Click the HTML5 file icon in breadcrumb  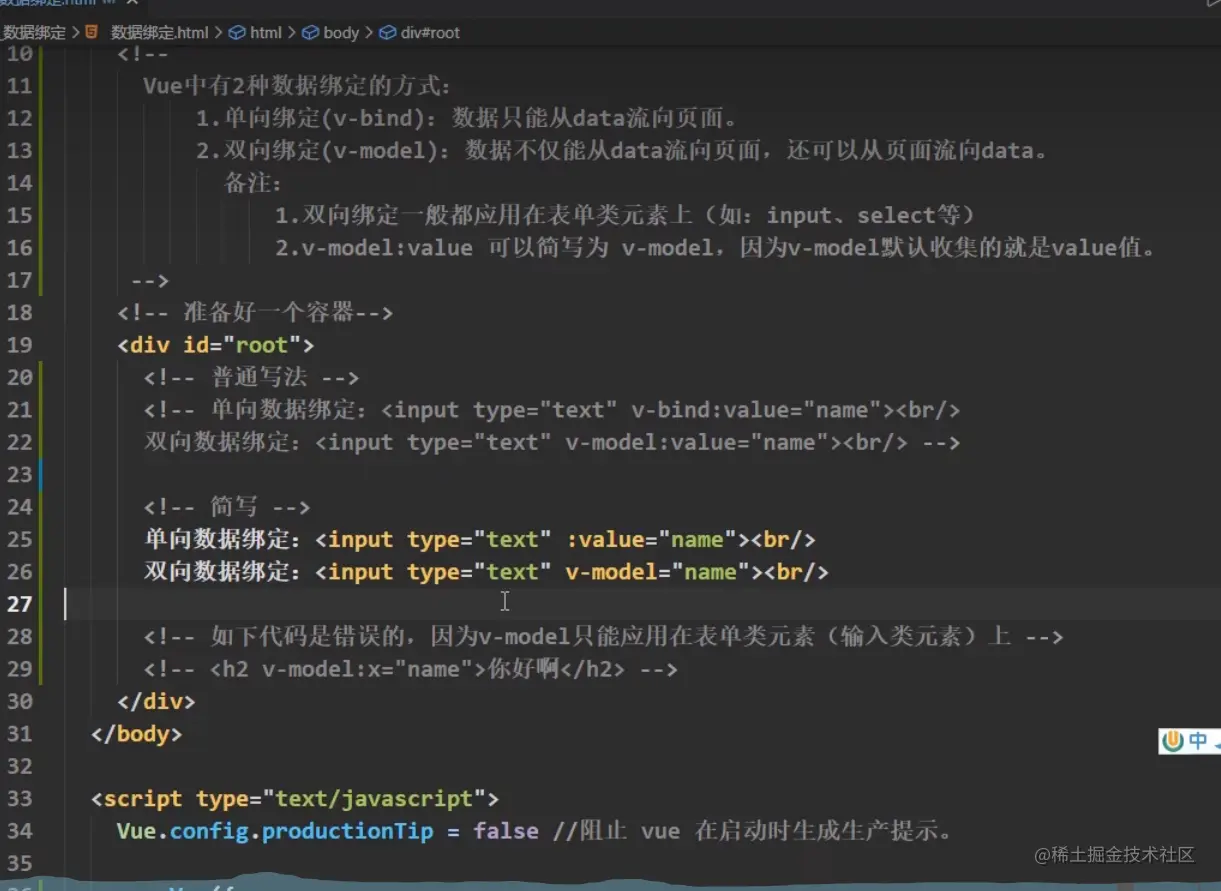point(92,32)
